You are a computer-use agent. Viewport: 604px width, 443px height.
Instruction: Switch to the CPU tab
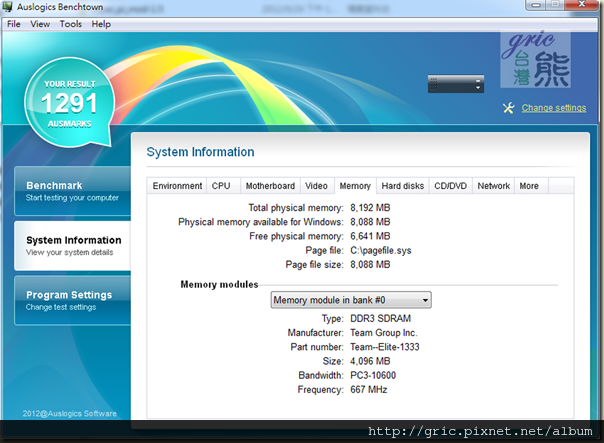(223, 186)
